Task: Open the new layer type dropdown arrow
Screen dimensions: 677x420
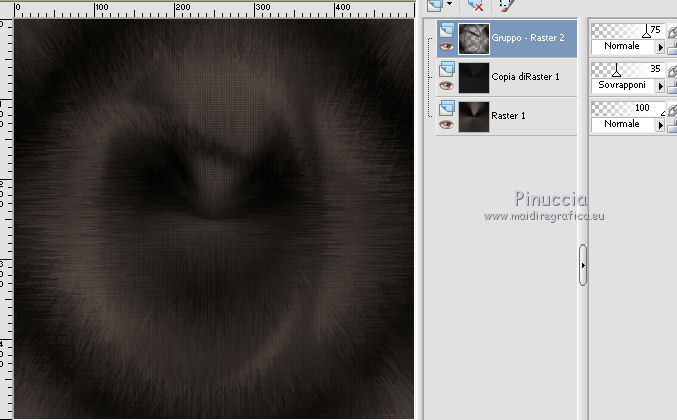Action: tap(449, 3)
